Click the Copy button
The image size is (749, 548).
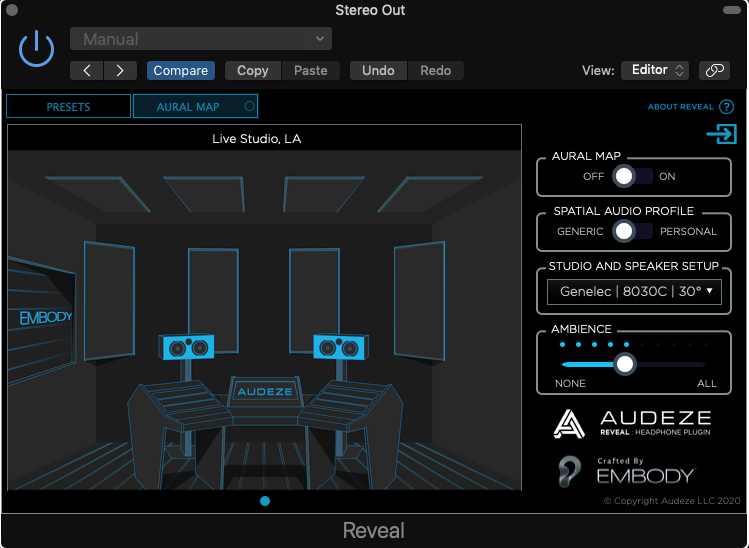pyautogui.click(x=253, y=71)
